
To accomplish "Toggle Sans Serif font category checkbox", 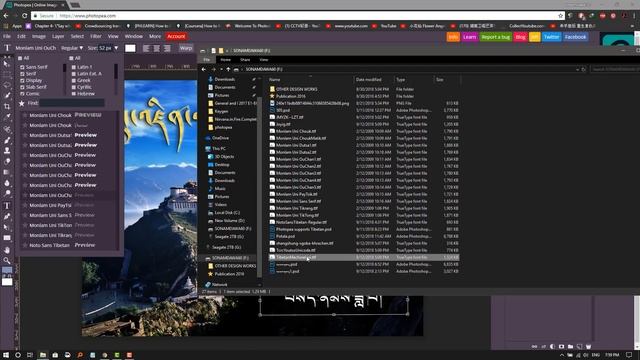I will [22, 67].
